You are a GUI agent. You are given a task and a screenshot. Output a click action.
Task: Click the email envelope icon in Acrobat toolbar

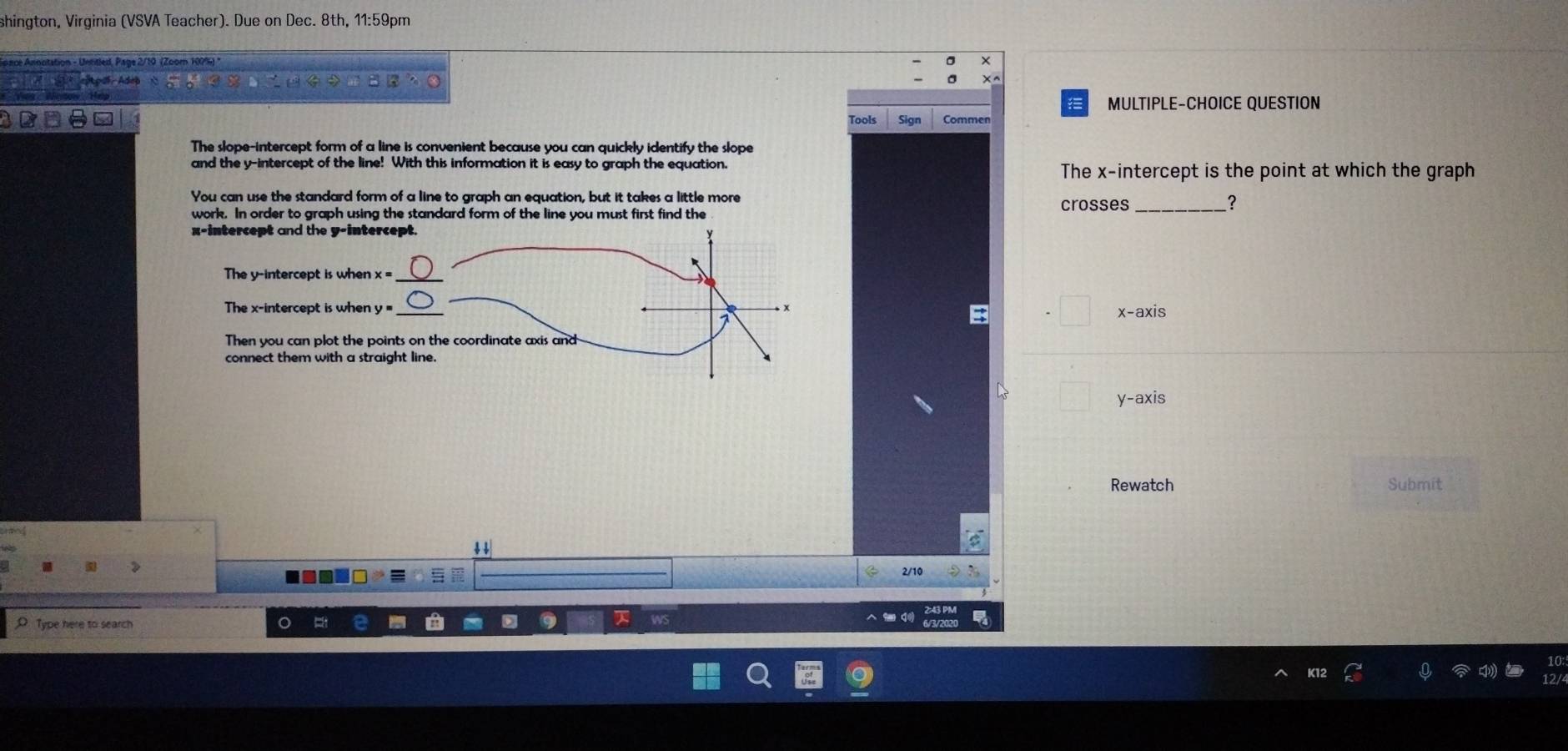coord(103,118)
